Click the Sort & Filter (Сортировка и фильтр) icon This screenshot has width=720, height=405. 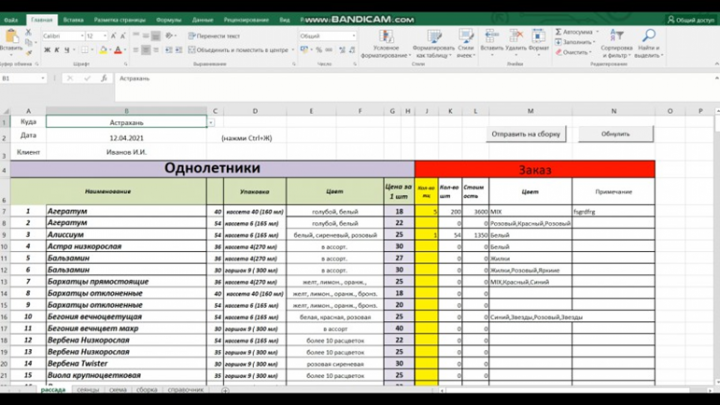pos(616,36)
